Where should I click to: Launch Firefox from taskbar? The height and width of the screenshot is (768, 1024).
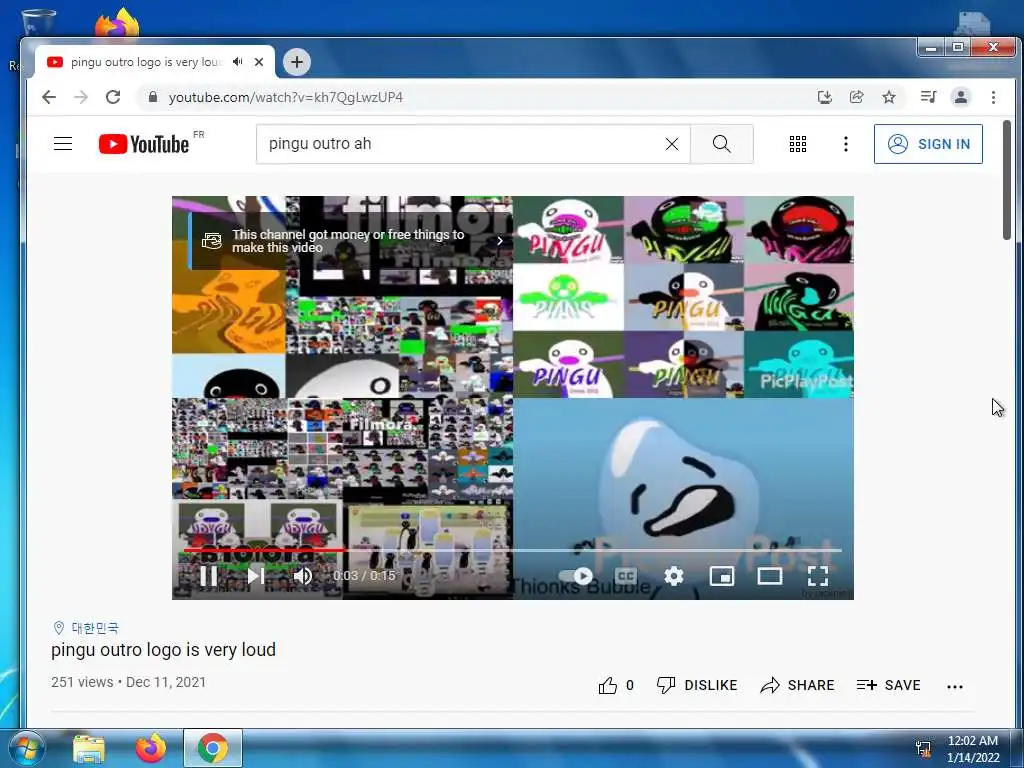pos(151,749)
